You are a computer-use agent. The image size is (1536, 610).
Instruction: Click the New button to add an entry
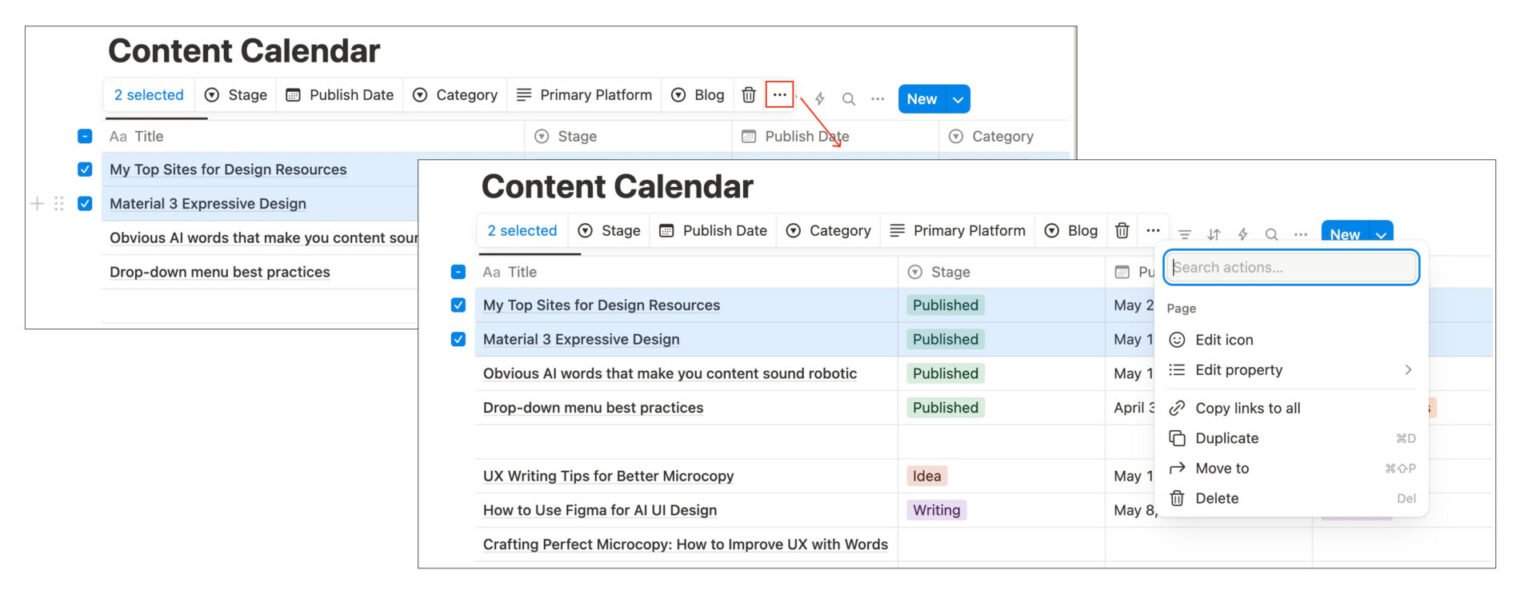coord(1345,233)
